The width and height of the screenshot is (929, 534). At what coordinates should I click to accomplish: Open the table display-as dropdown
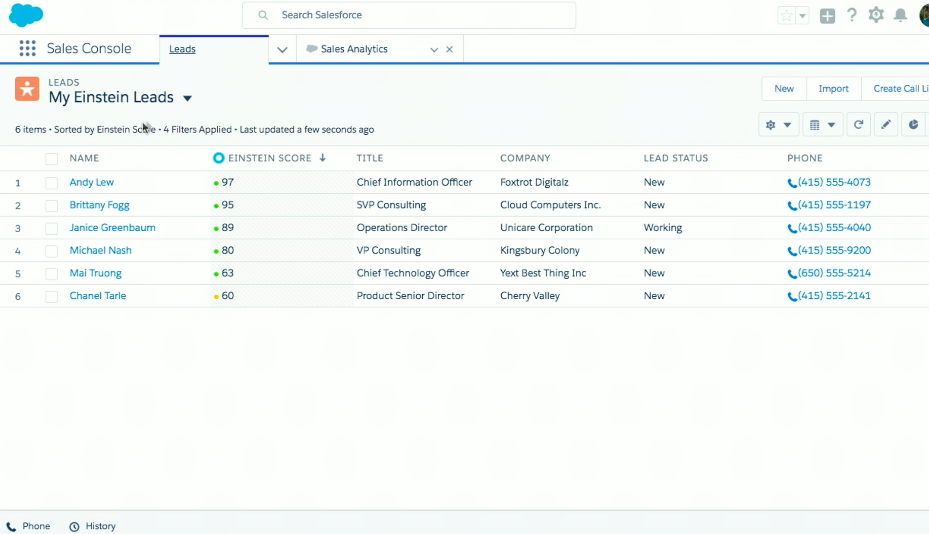pyautogui.click(x=822, y=125)
